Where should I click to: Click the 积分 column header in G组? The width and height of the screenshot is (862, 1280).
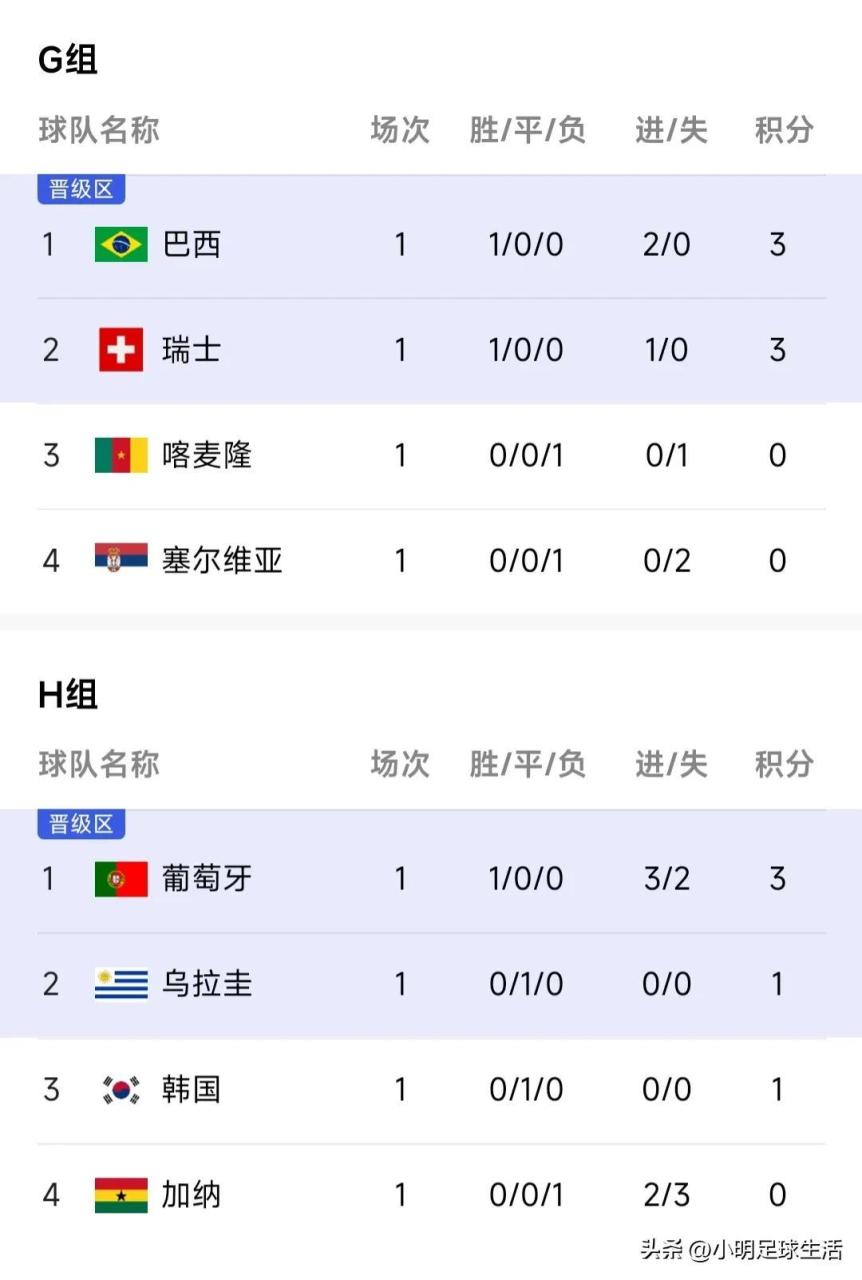pyautogui.click(x=784, y=130)
